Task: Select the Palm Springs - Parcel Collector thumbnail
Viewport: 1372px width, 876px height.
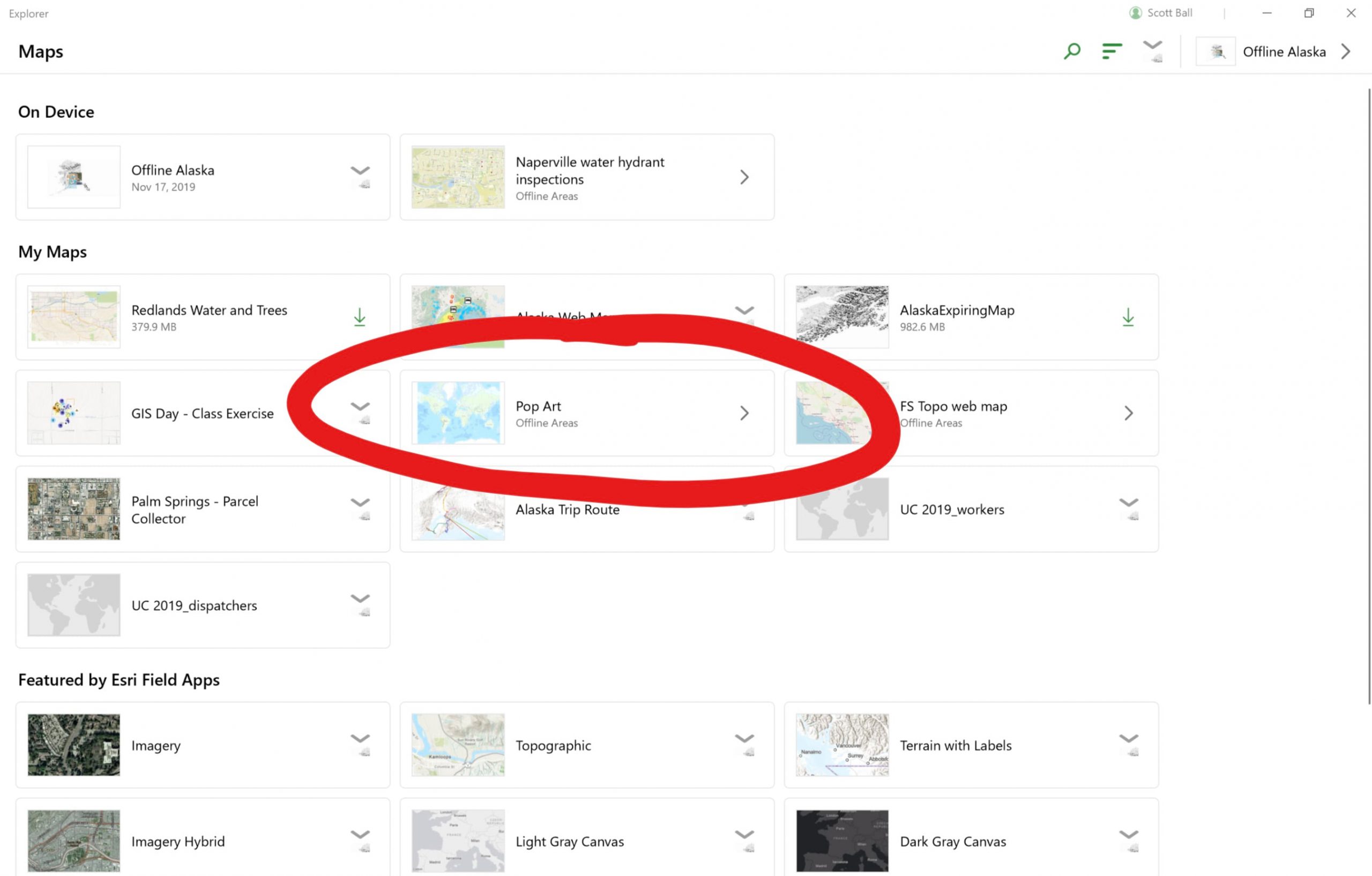Action: click(73, 508)
